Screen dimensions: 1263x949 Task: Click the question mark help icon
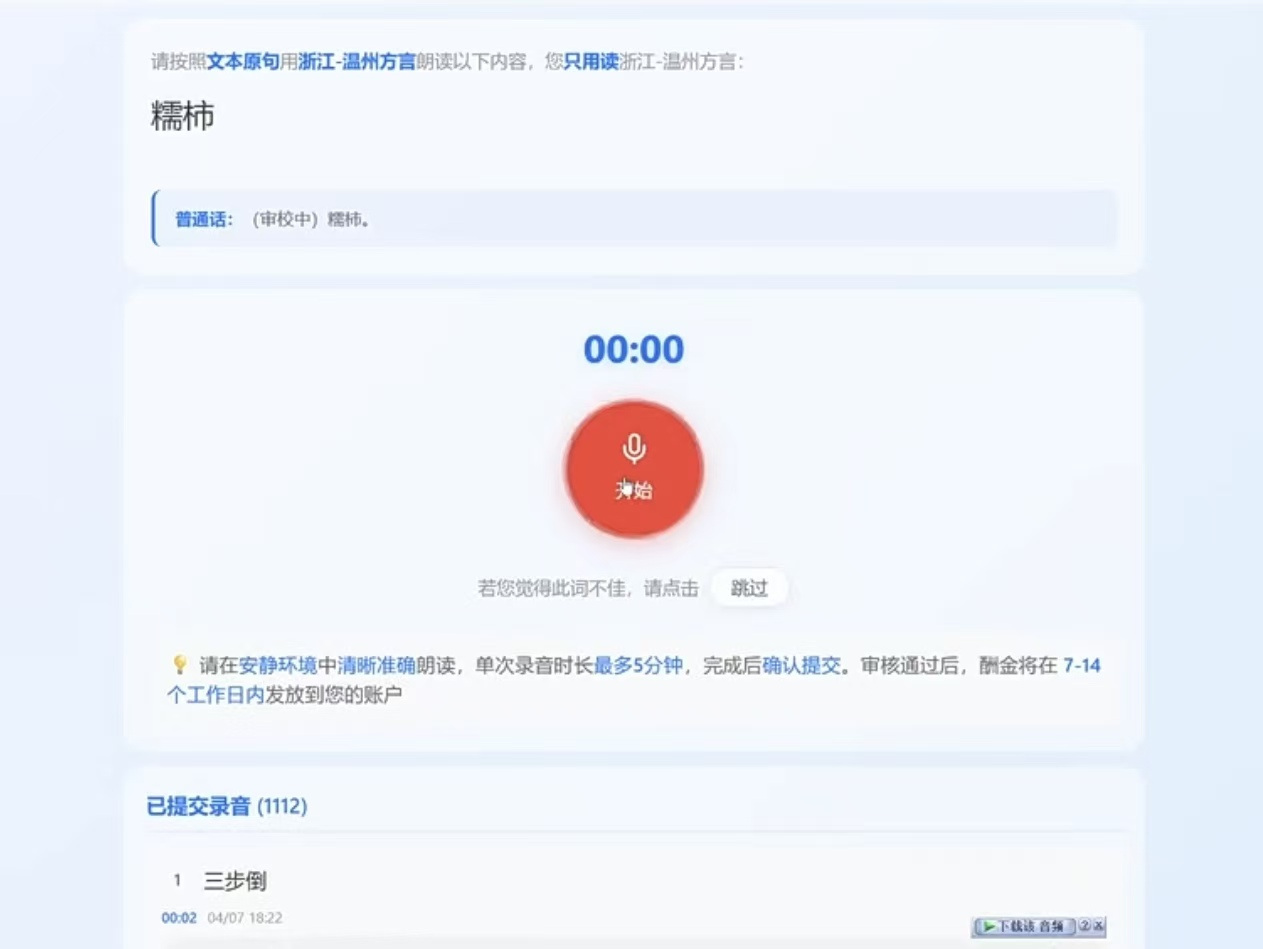click(x=1084, y=927)
